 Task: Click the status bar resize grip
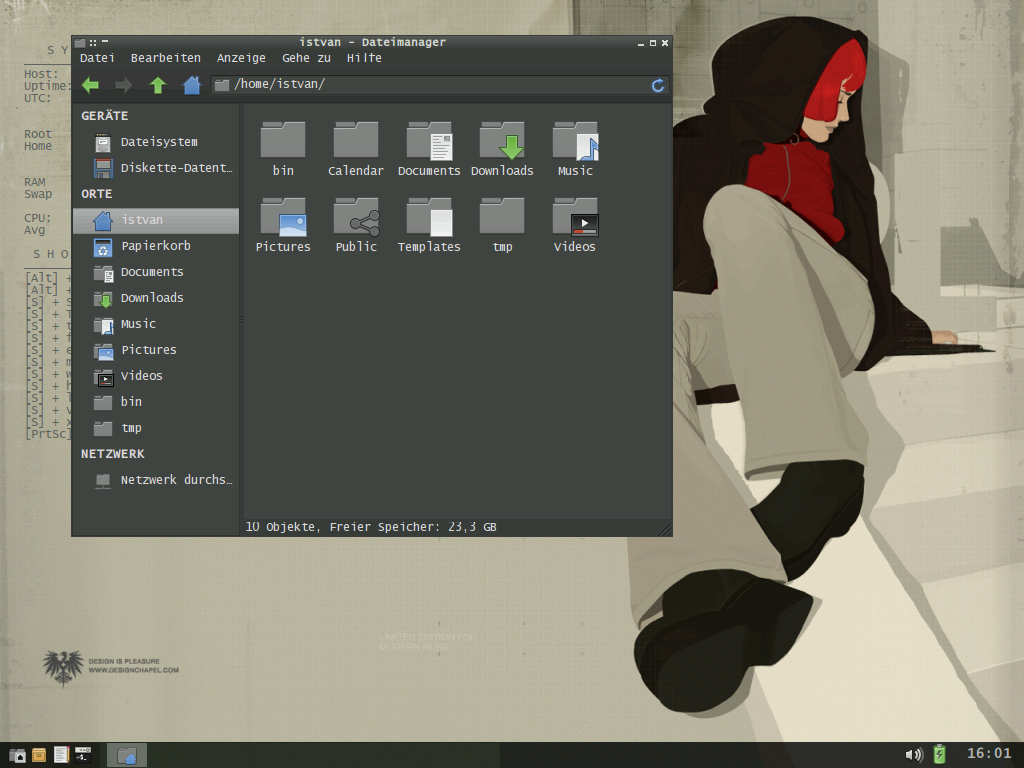664,528
